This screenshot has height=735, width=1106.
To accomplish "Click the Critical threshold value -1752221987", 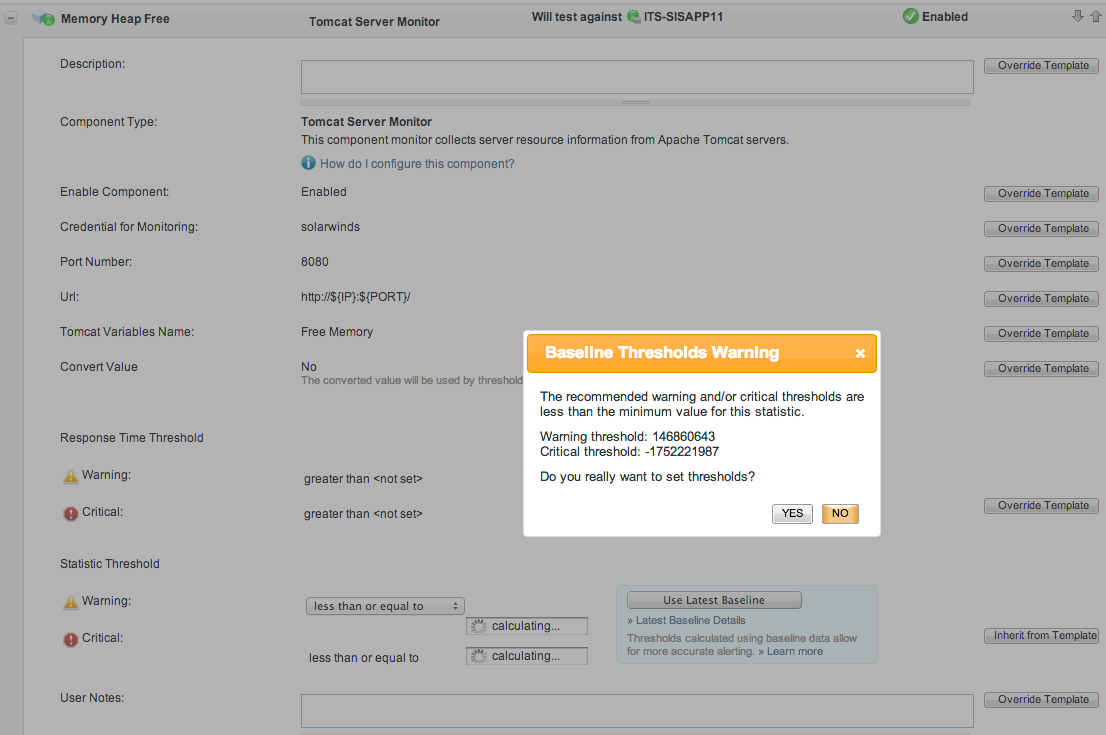I will pyautogui.click(x=681, y=451).
